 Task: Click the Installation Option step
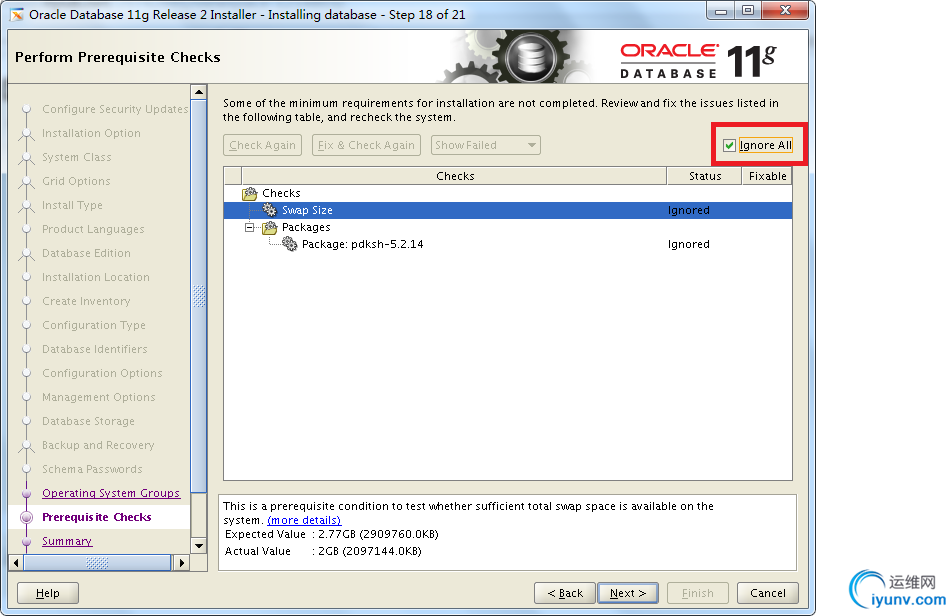coord(91,133)
